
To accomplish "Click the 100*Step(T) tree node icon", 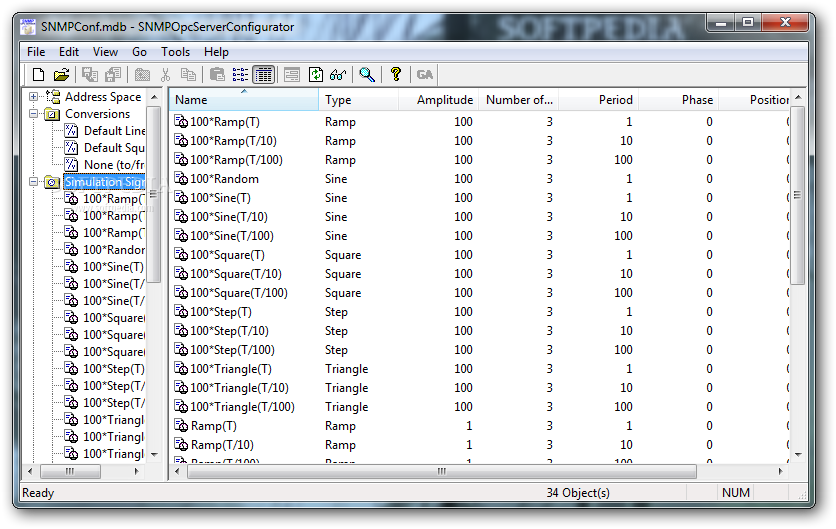I will (x=71, y=368).
